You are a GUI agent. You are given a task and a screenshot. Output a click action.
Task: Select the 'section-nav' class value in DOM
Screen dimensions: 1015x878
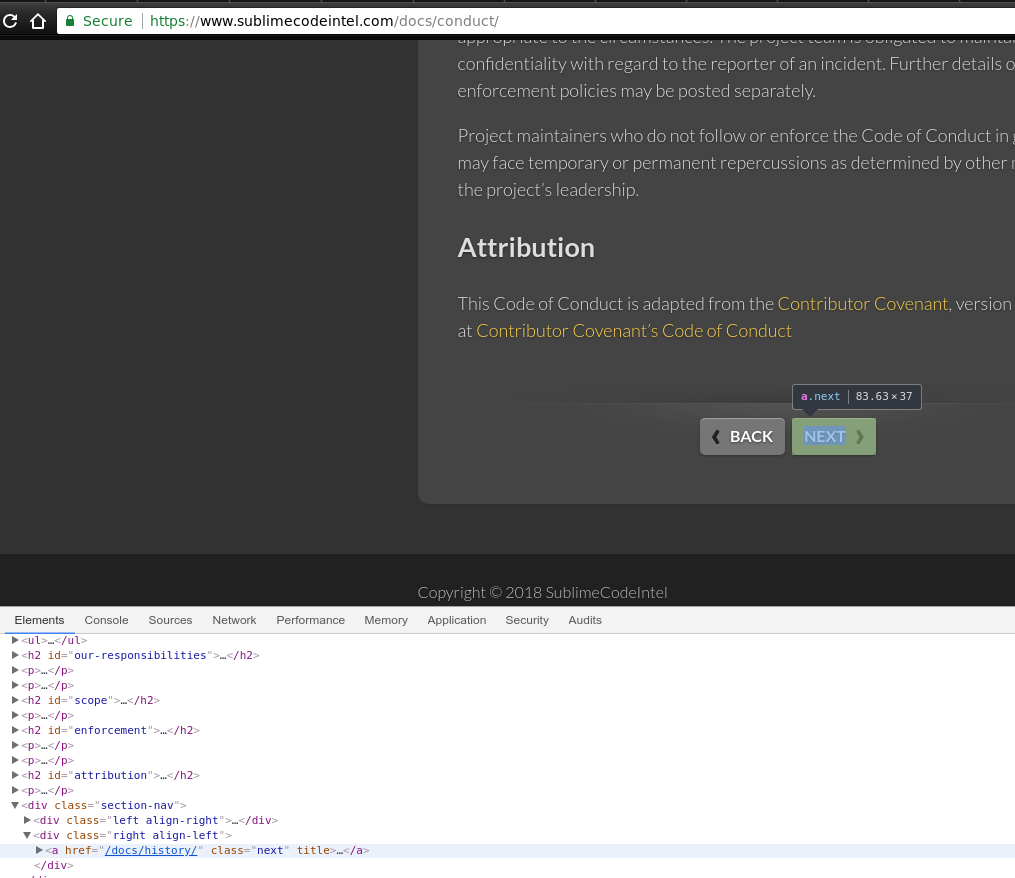pos(137,805)
